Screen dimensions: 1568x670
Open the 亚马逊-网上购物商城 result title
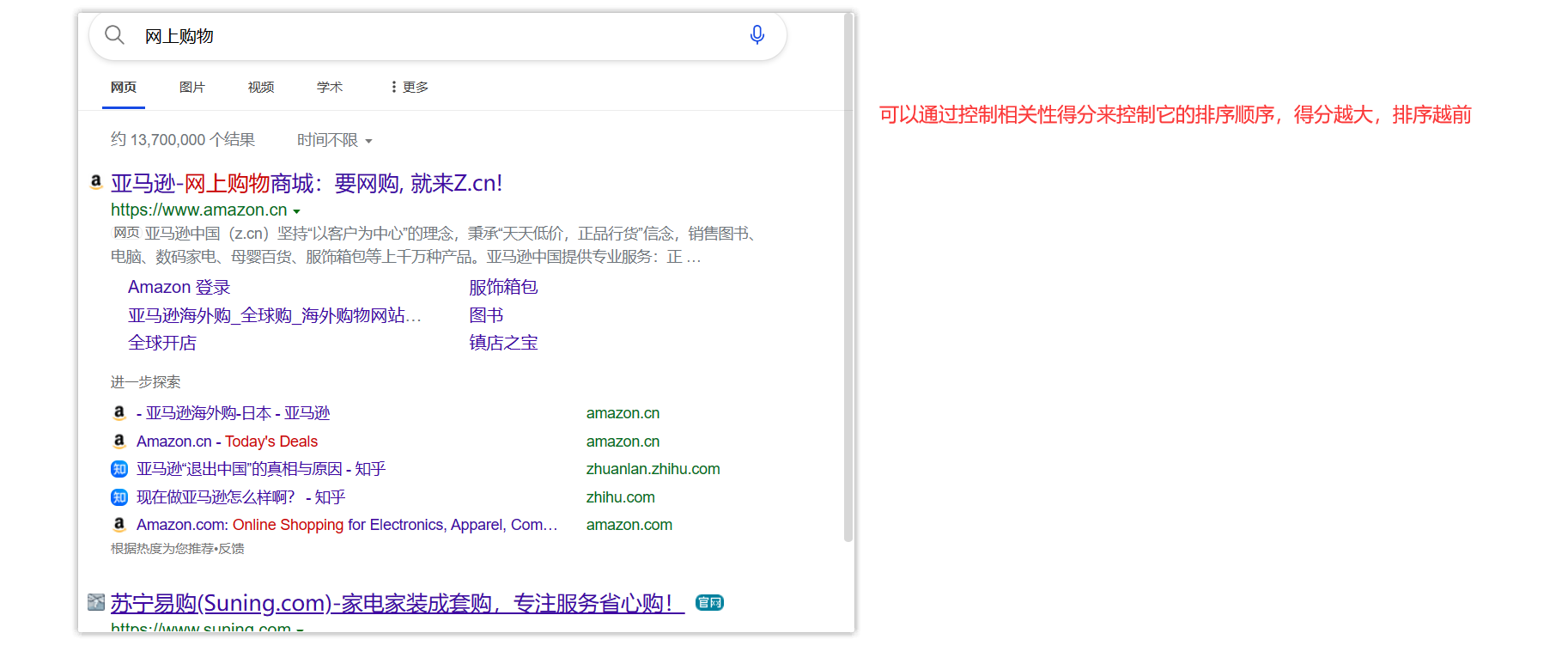pyautogui.click(x=307, y=183)
